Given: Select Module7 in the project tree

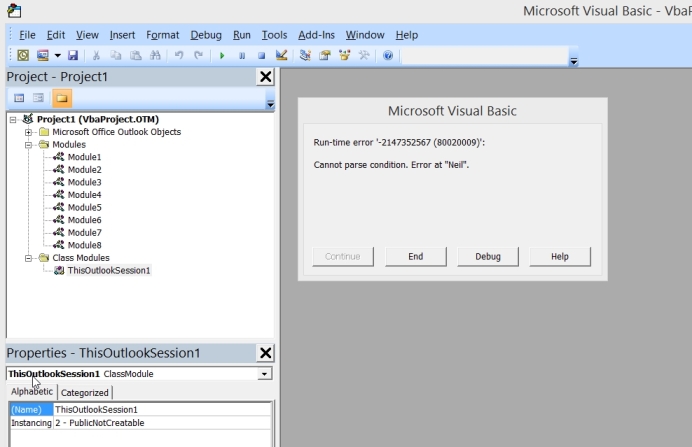Looking at the screenshot, I should 84,233.
